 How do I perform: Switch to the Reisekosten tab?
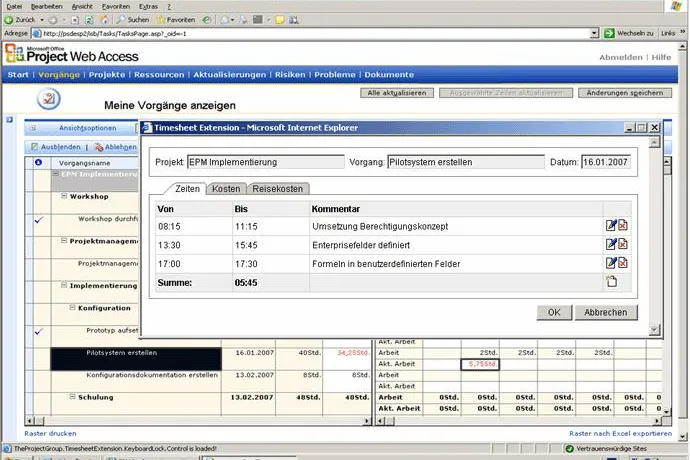[x=278, y=189]
